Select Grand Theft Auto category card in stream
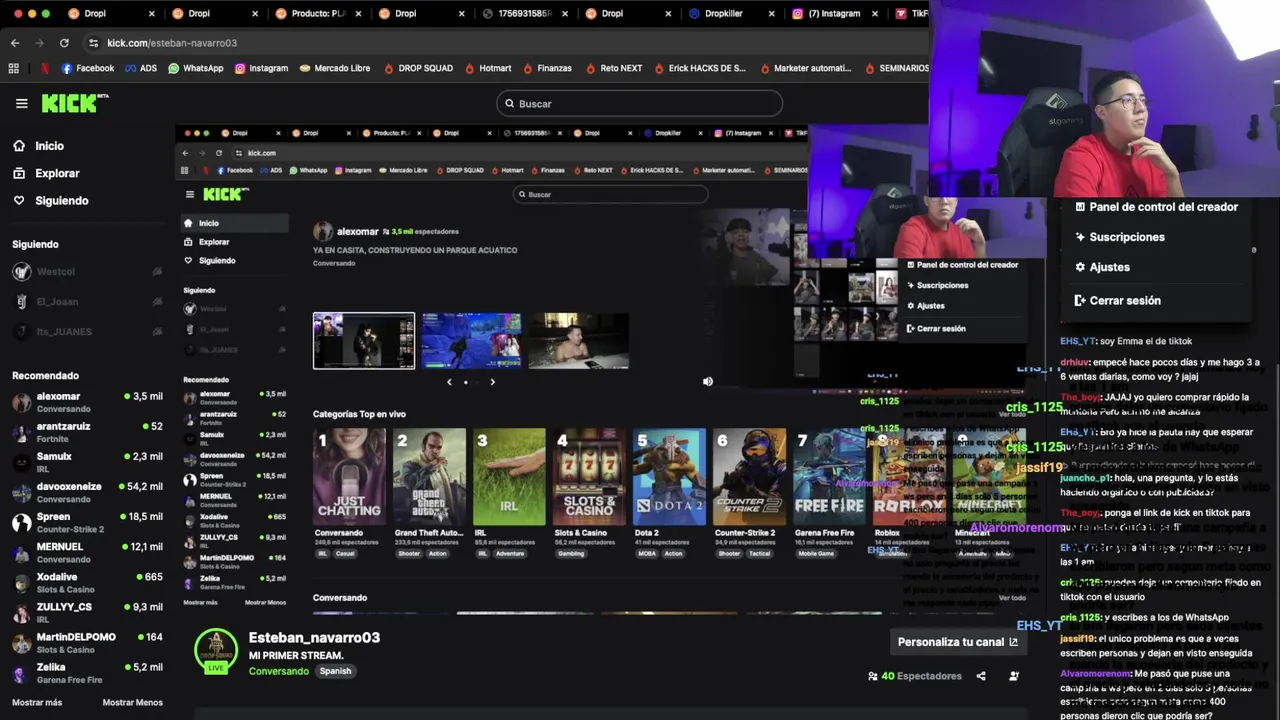 (429, 477)
